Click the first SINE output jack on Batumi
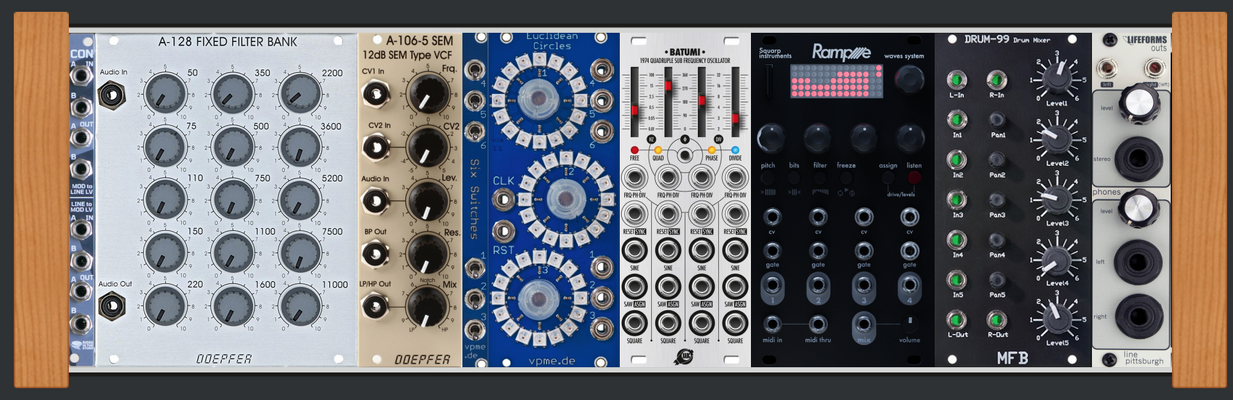The height and width of the screenshot is (400, 1233). coord(636,252)
